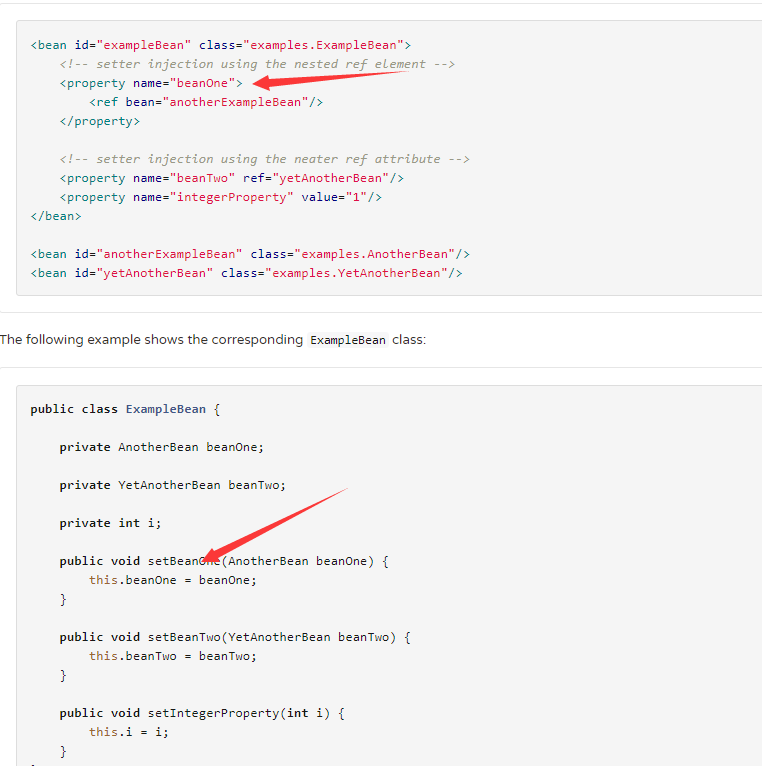
Task: Click the anotherExampleBean bean definition line
Action: tap(250, 255)
